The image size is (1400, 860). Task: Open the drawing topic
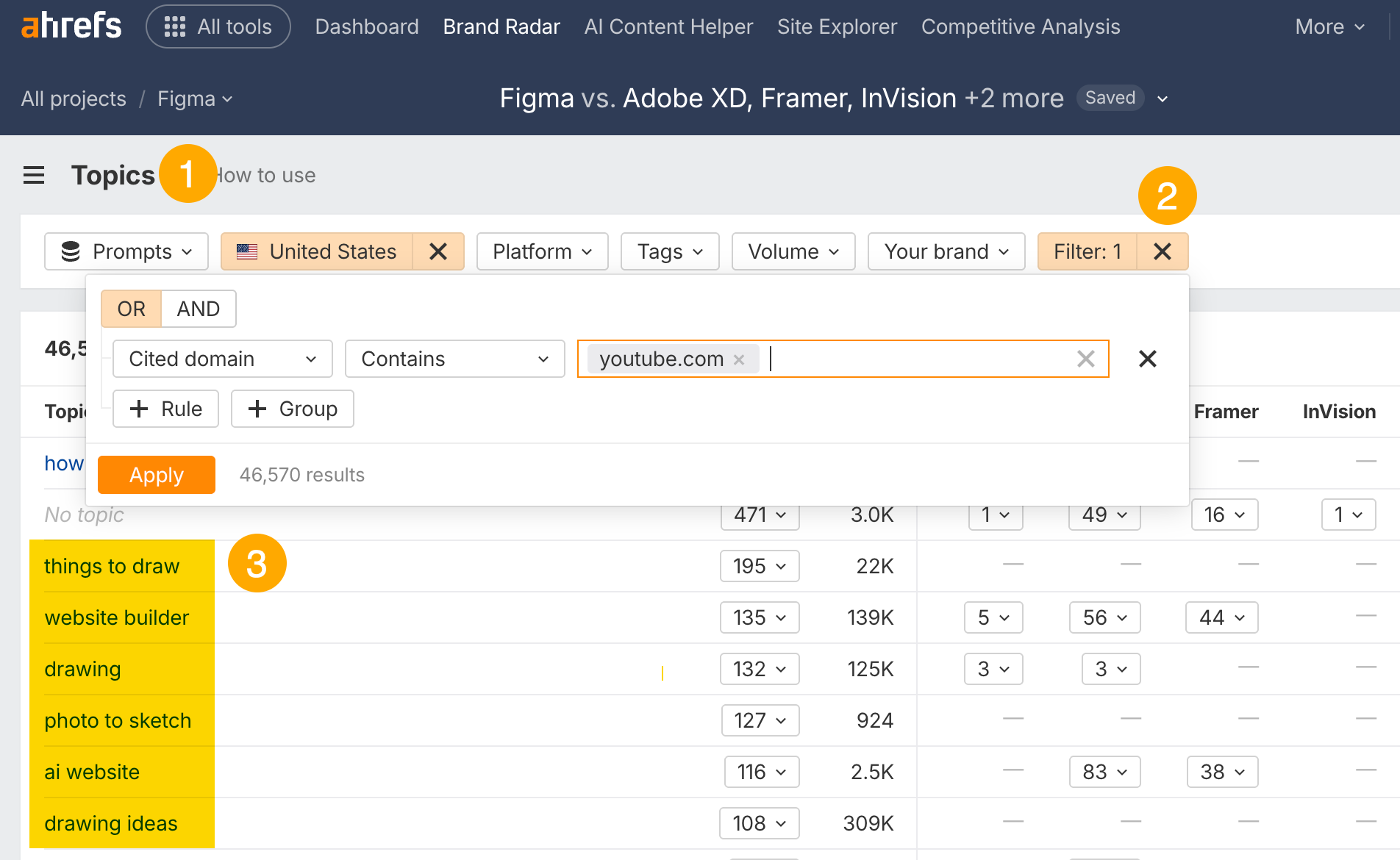click(x=82, y=669)
